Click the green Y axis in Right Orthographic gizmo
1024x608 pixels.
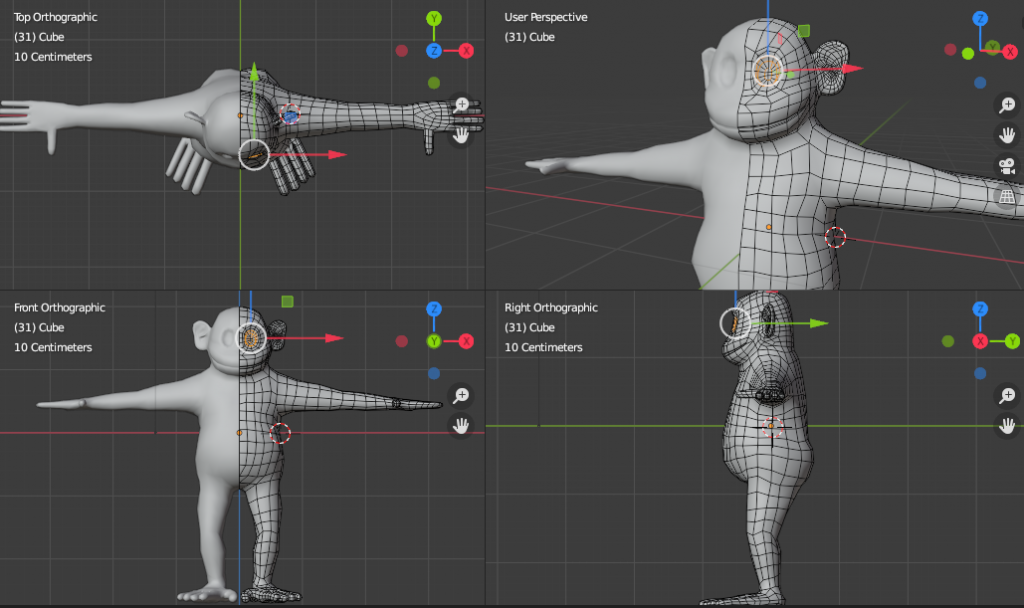[1012, 341]
